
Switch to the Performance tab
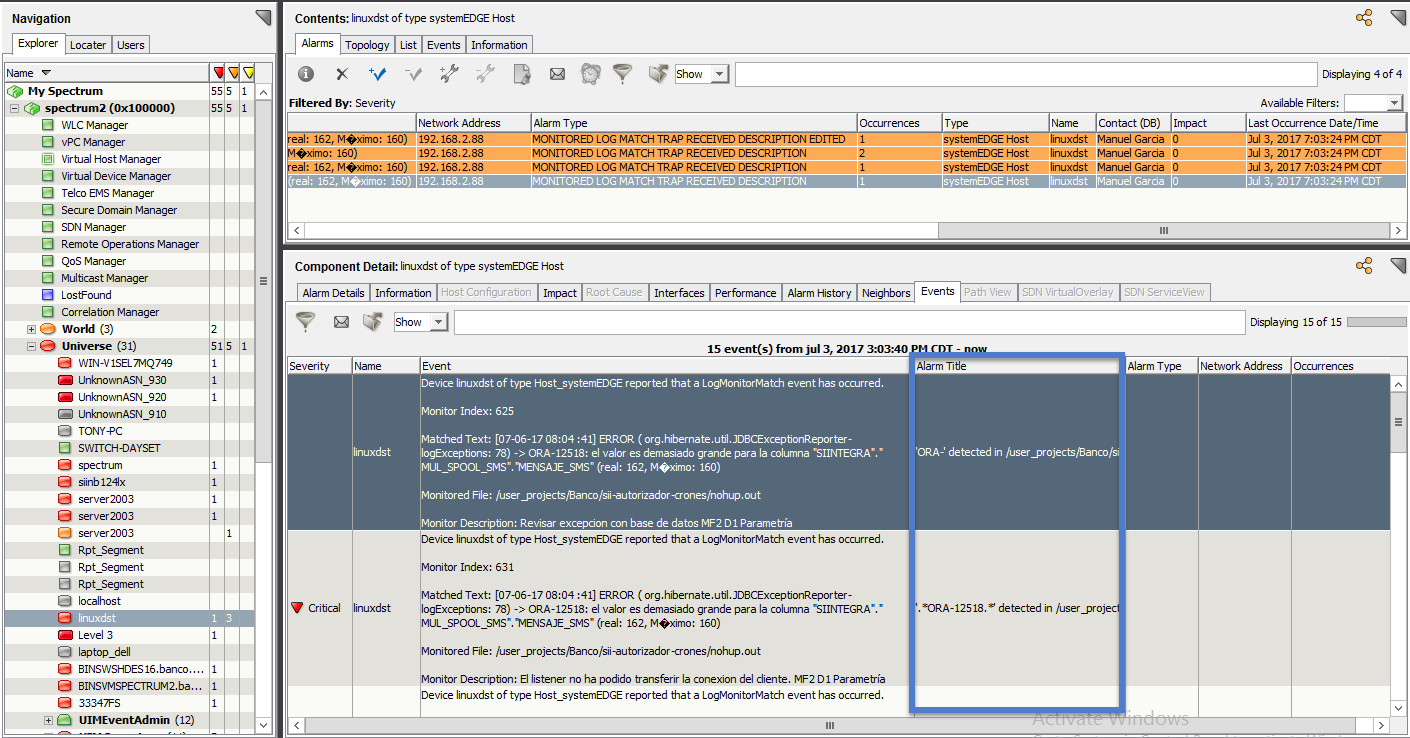[745, 293]
